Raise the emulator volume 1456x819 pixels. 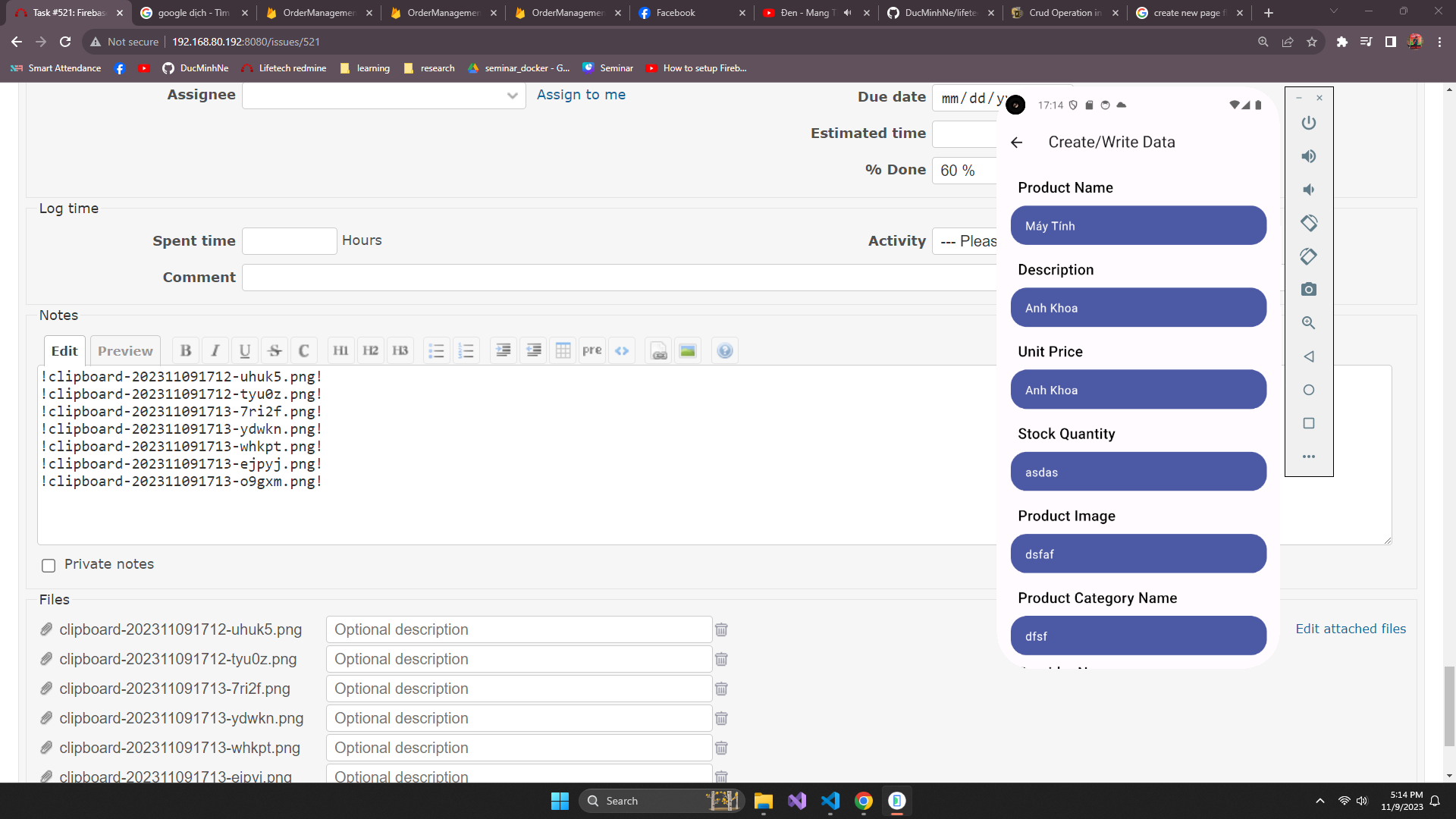[1309, 156]
